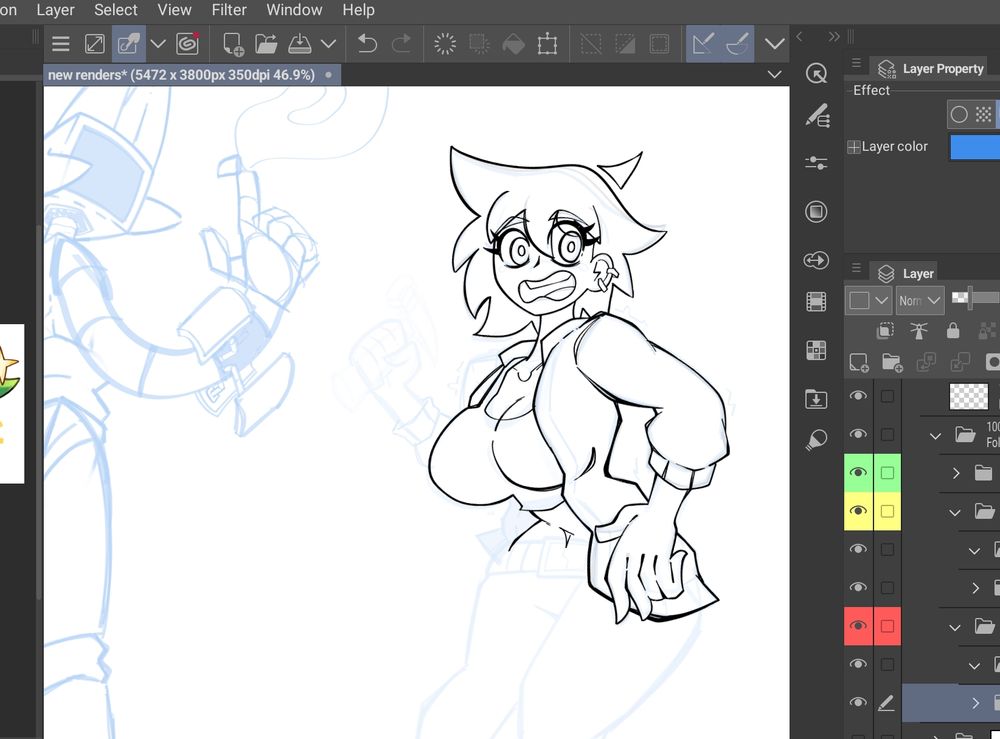This screenshot has width=1000, height=739.
Task: Open the double-arrow navigator icon
Action: [816, 260]
